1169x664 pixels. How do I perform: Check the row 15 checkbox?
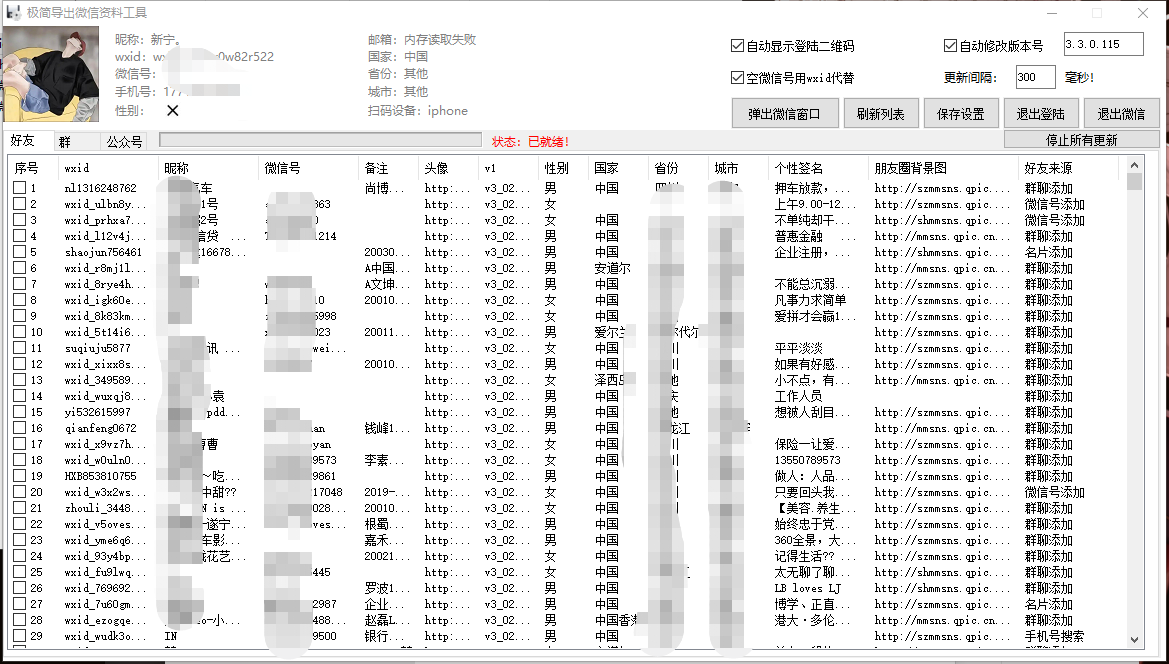[x=19, y=412]
